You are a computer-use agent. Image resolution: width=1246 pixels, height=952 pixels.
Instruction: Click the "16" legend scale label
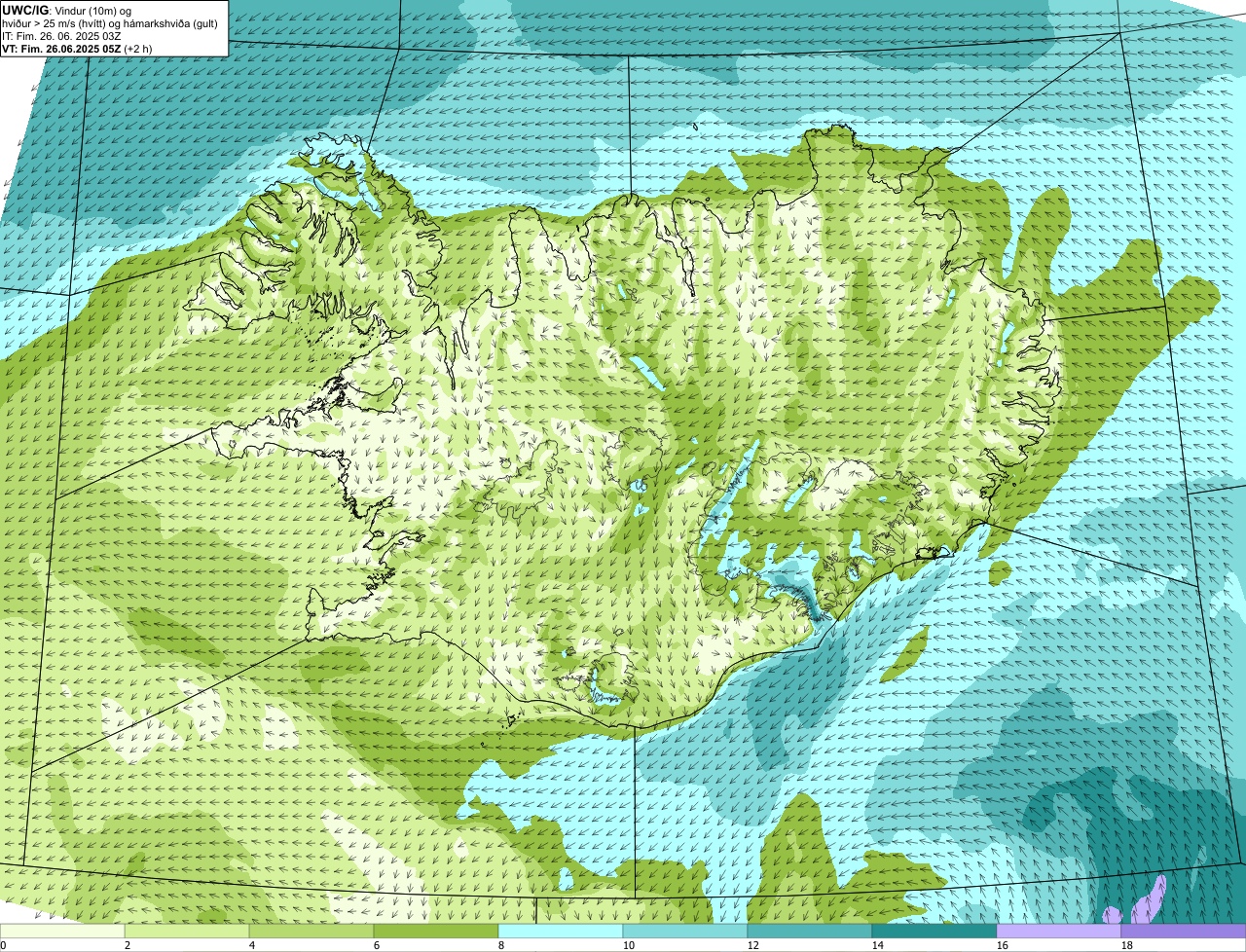coord(1003,945)
